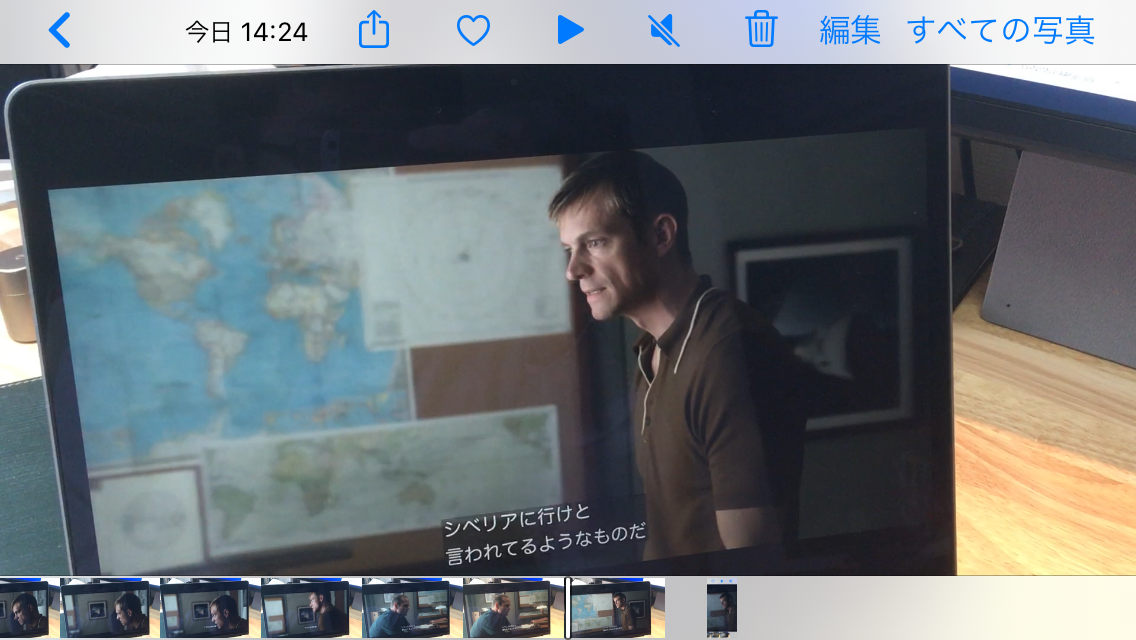
Task: Go back with the left chevron
Action: click(59, 31)
